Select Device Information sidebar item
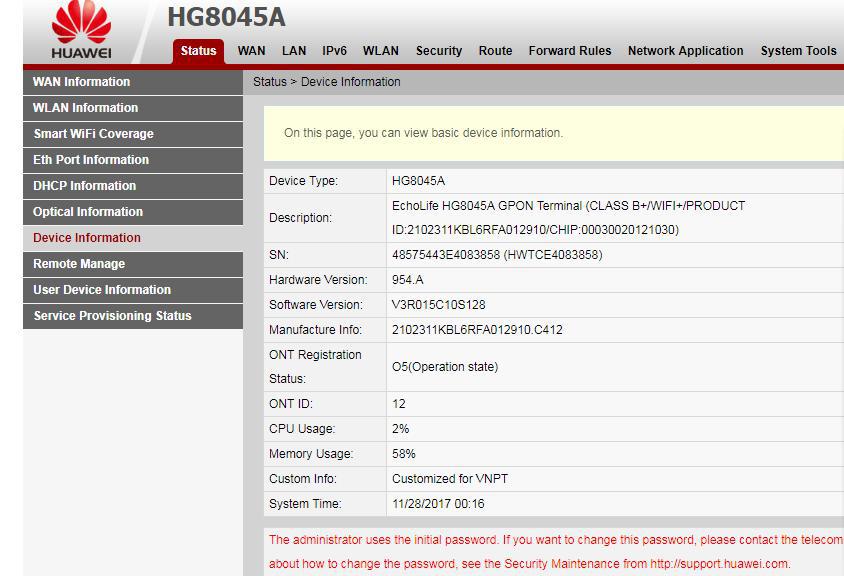The image size is (844, 576). [x=133, y=238]
